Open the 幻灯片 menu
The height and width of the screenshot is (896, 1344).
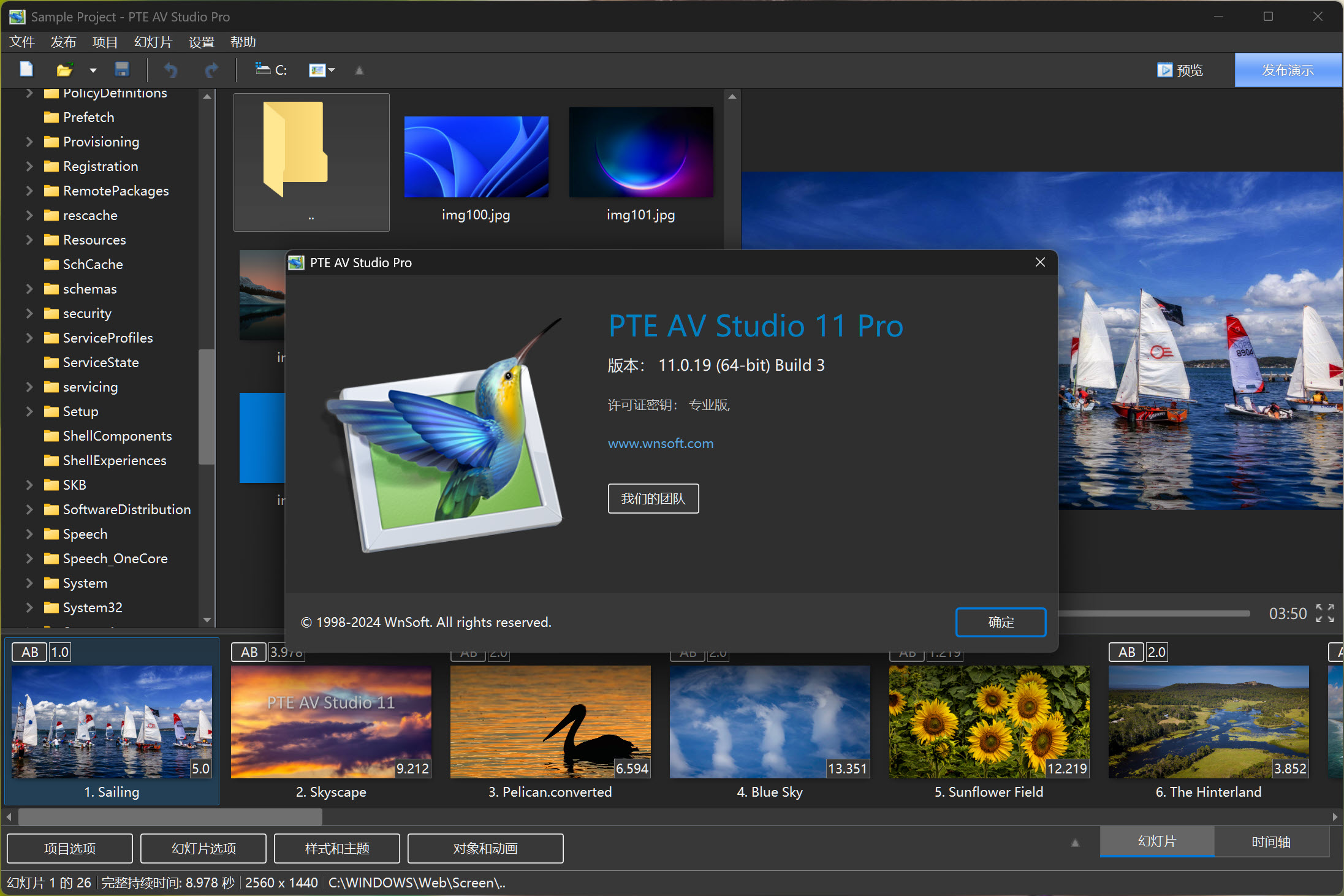(x=153, y=42)
